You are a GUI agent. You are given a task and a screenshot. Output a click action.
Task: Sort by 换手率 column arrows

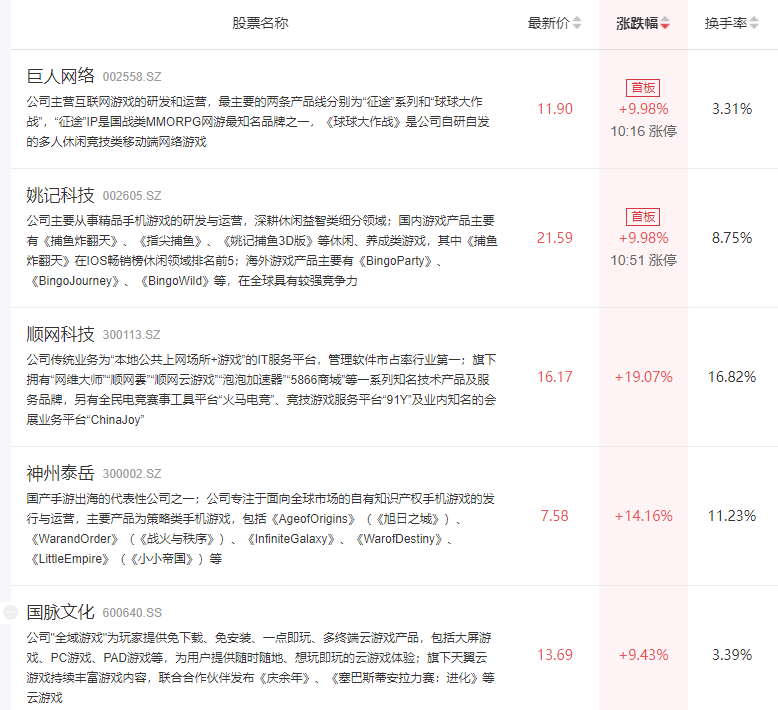pyautogui.click(x=754, y=23)
